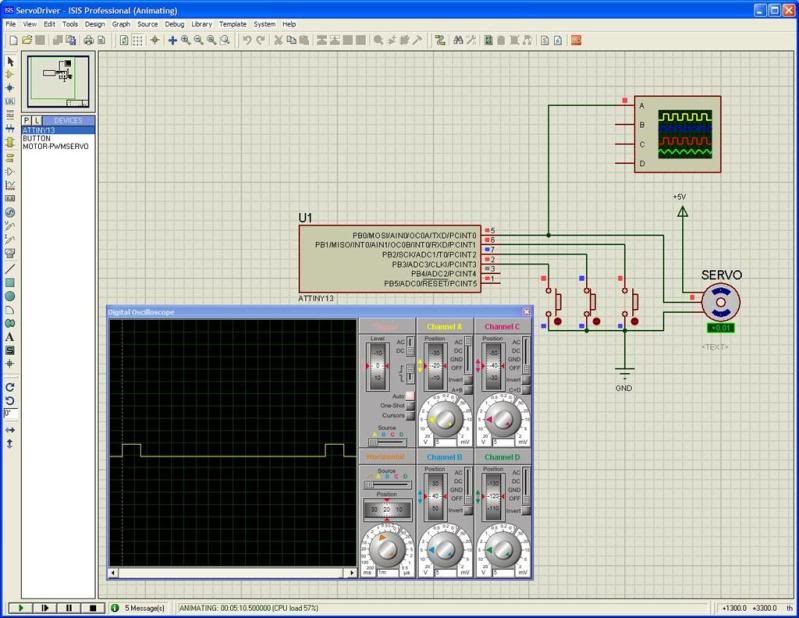Click the 'P' pick devices button
This screenshot has width=799, height=618.
click(x=27, y=121)
